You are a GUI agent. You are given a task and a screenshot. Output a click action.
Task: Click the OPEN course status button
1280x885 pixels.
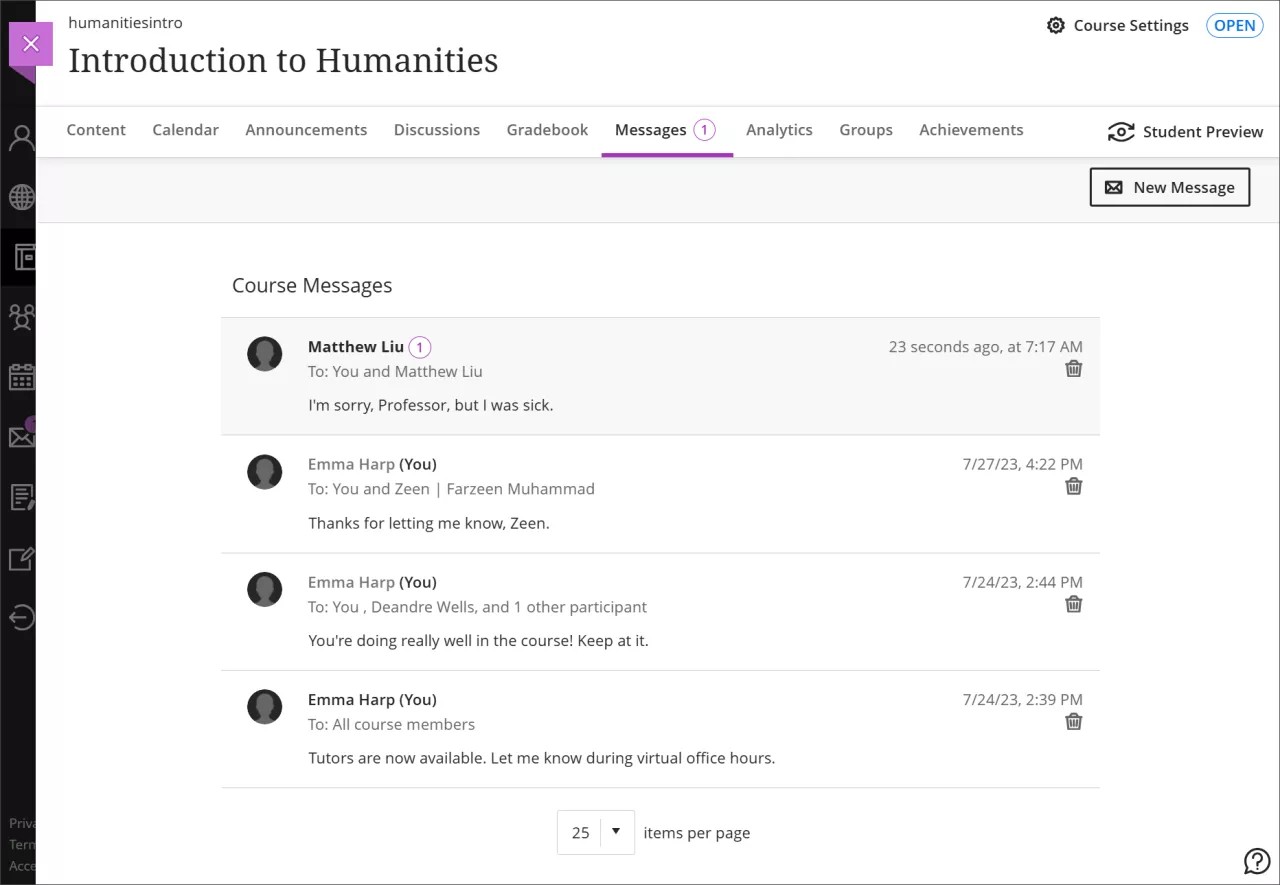(x=1234, y=25)
